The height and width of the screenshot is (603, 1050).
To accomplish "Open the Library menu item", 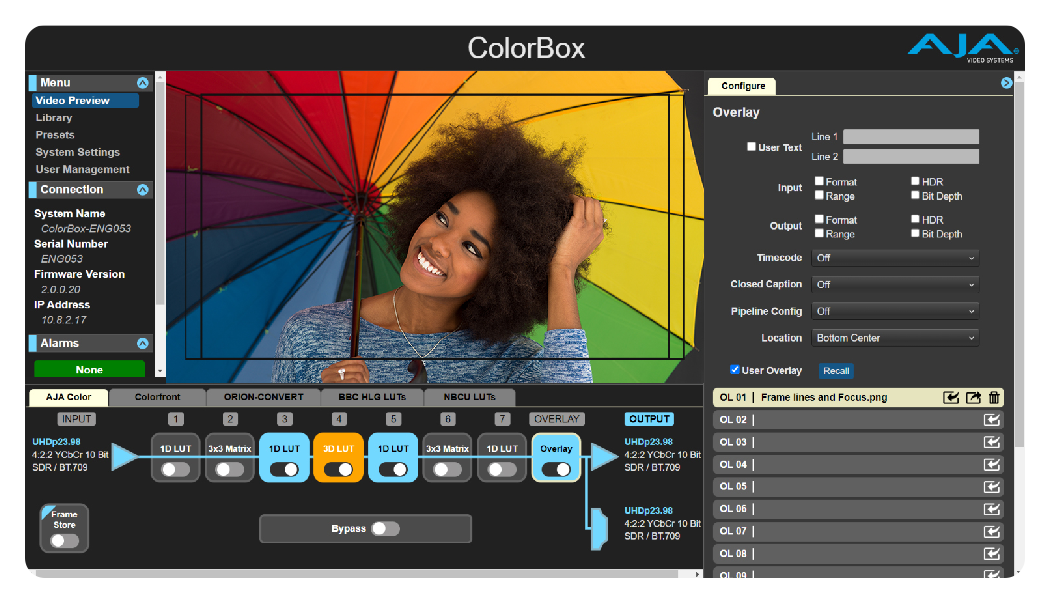I will pos(54,118).
